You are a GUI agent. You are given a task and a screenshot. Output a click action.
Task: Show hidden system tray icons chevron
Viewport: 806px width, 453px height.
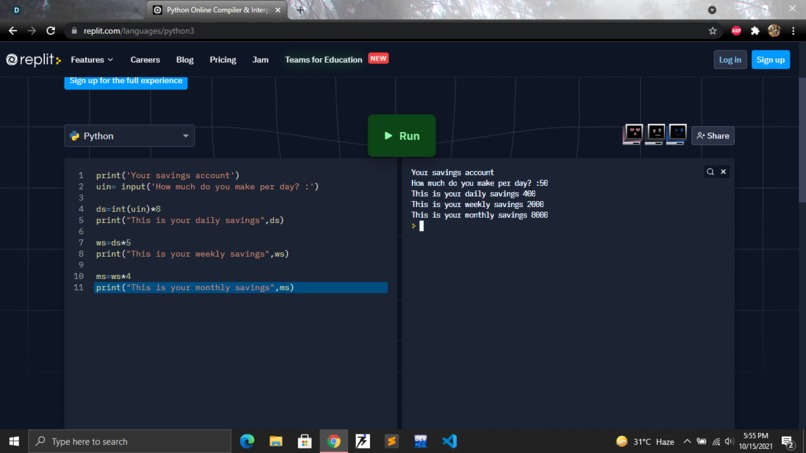coord(687,441)
